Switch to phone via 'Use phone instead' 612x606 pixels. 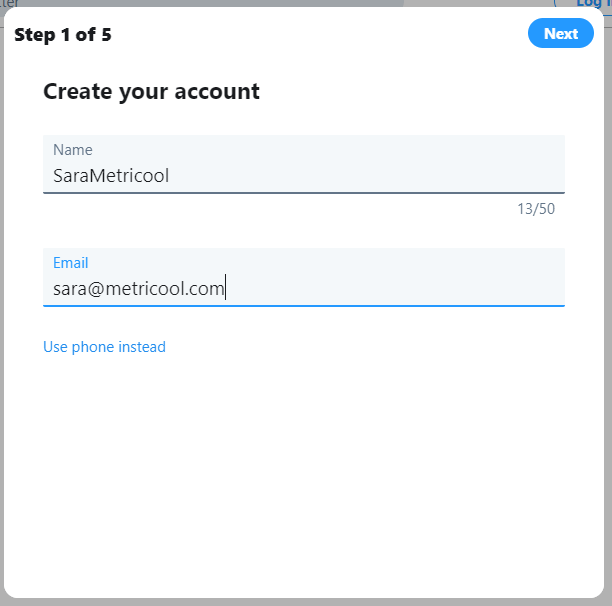point(104,347)
